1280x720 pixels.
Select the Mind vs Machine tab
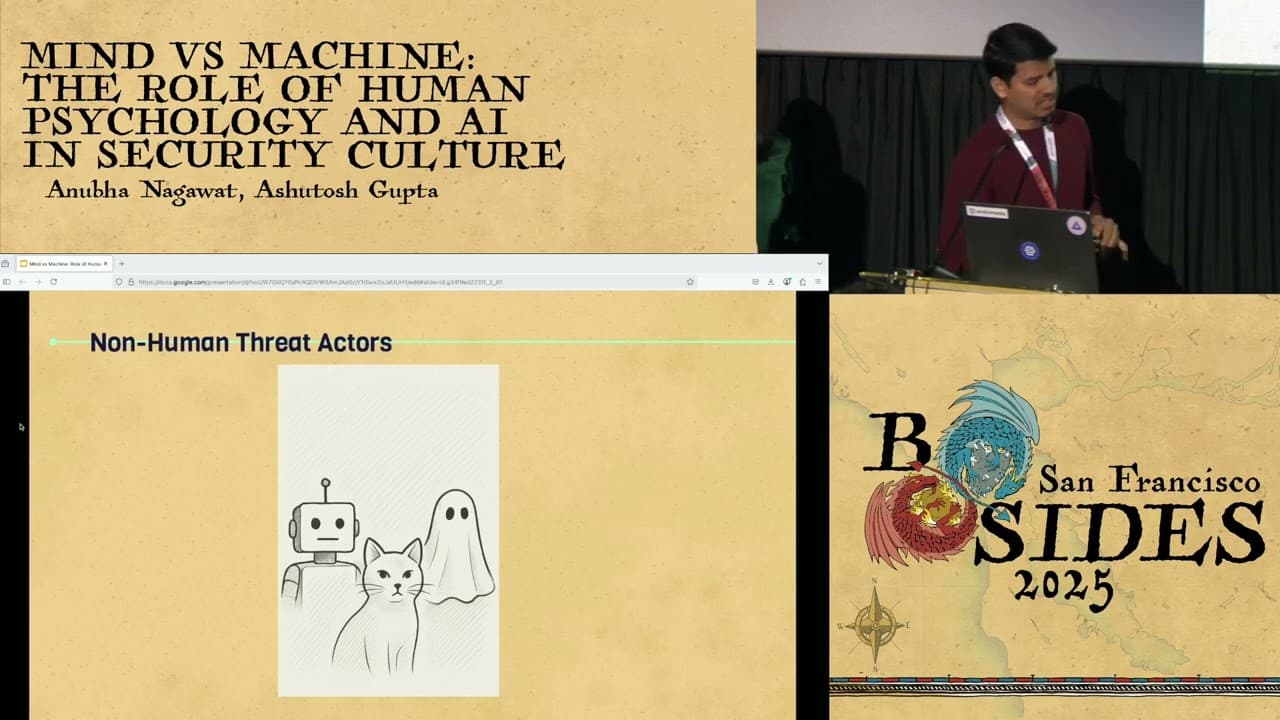point(60,263)
